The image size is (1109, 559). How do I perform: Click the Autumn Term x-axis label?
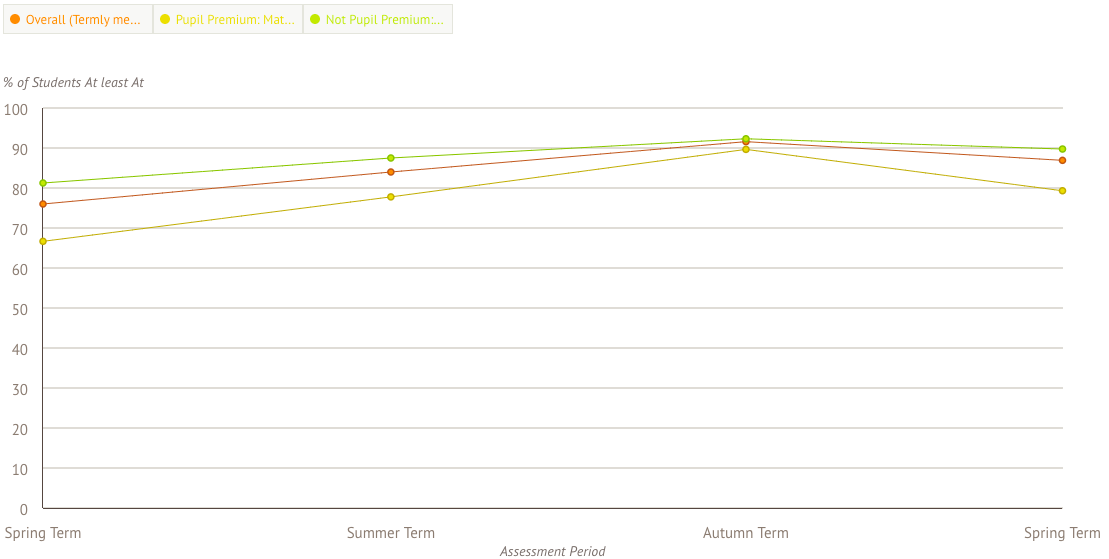(x=746, y=533)
